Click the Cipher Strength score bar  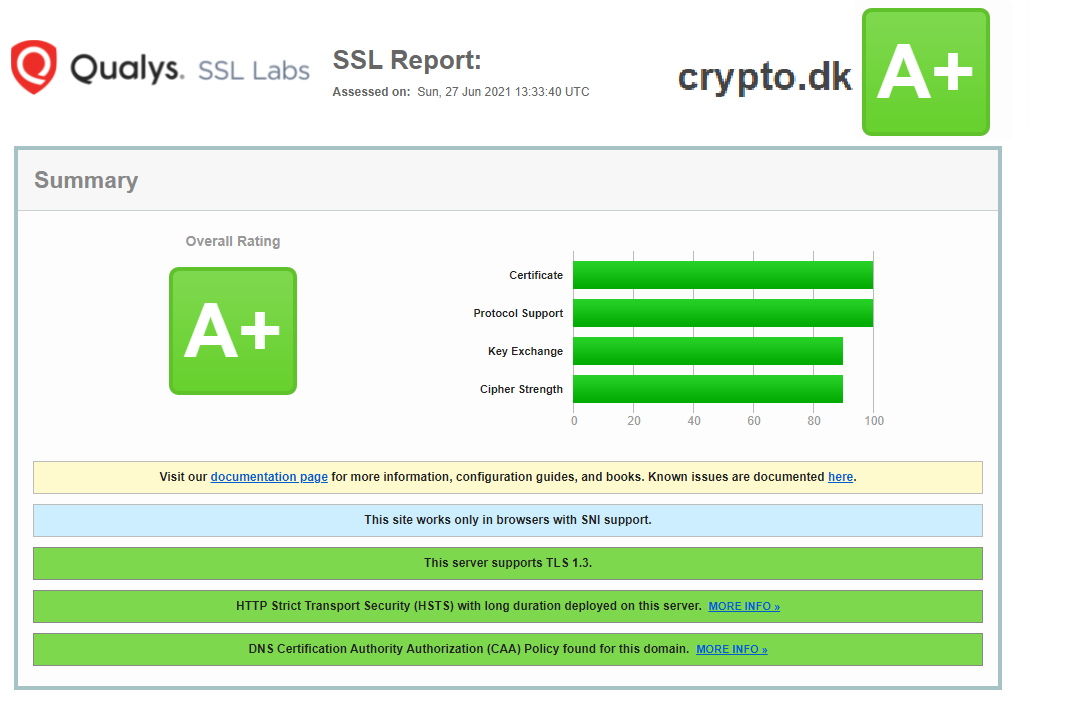pyautogui.click(x=708, y=389)
